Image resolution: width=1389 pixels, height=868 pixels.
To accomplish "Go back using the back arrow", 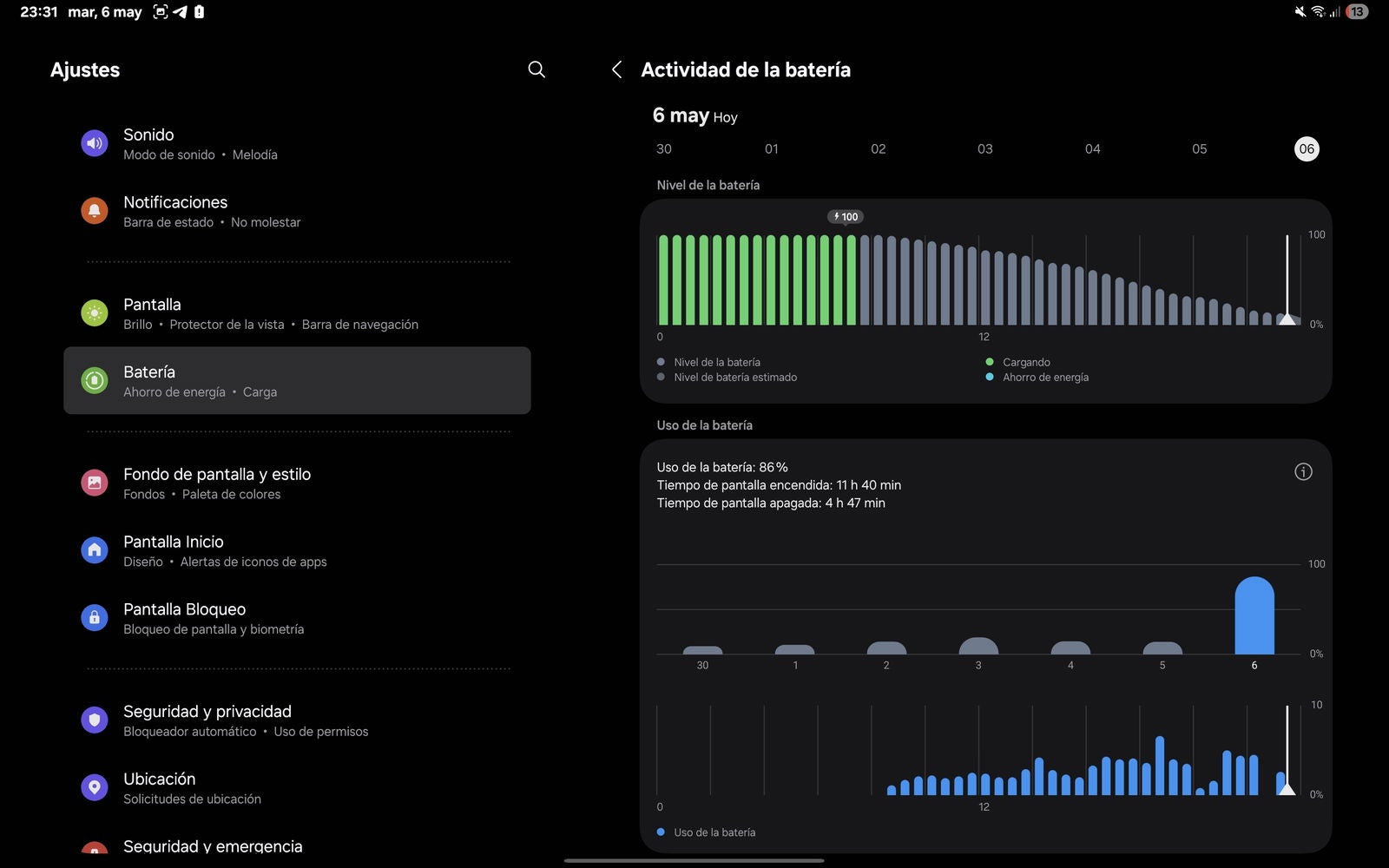I will tap(616, 69).
